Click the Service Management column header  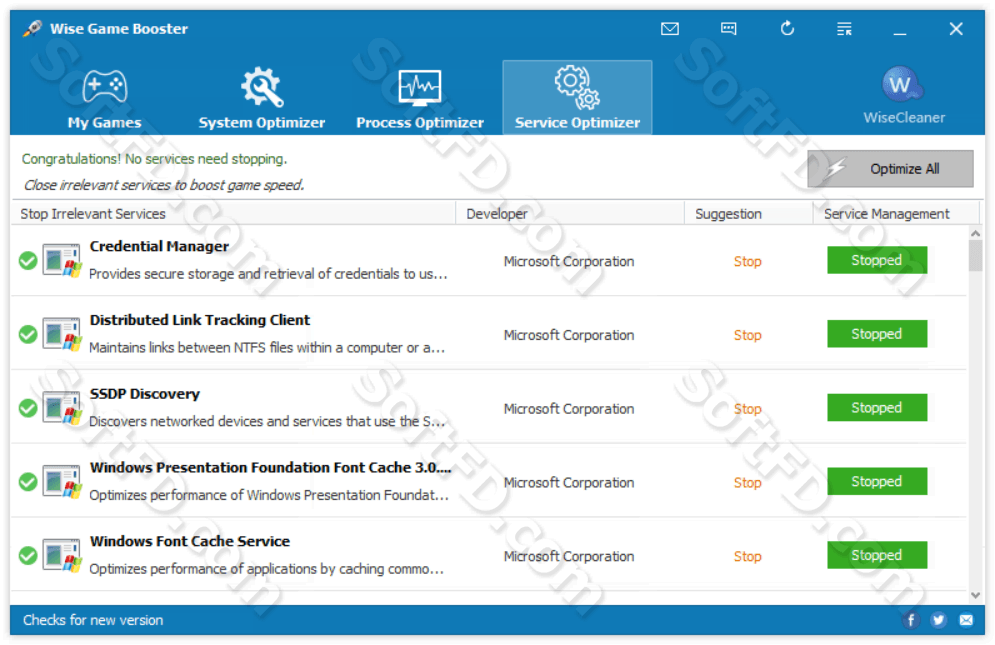(896, 214)
